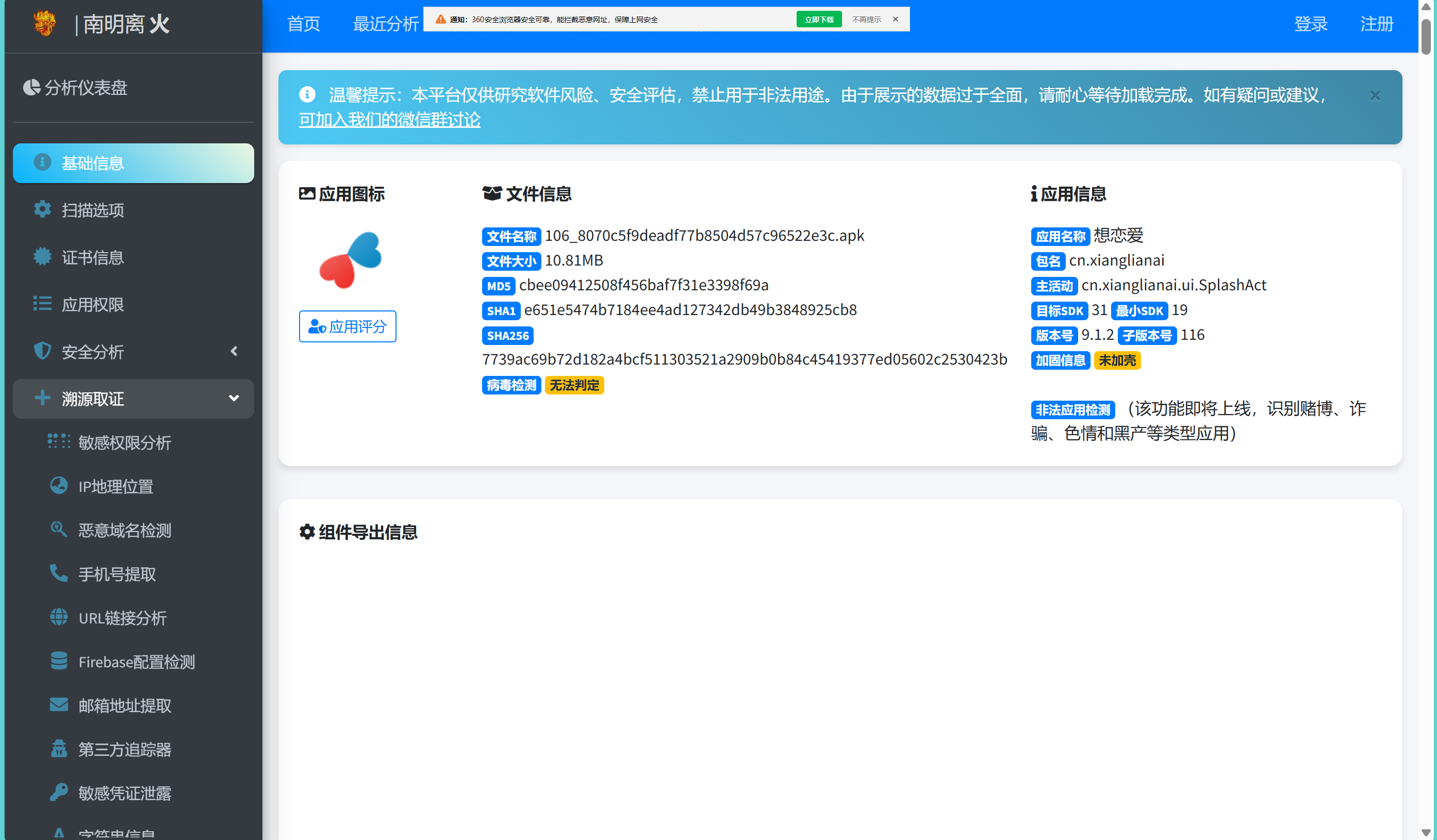The image size is (1437, 840).
Task: Click the 手机号提取 phone icon
Action: (x=59, y=573)
